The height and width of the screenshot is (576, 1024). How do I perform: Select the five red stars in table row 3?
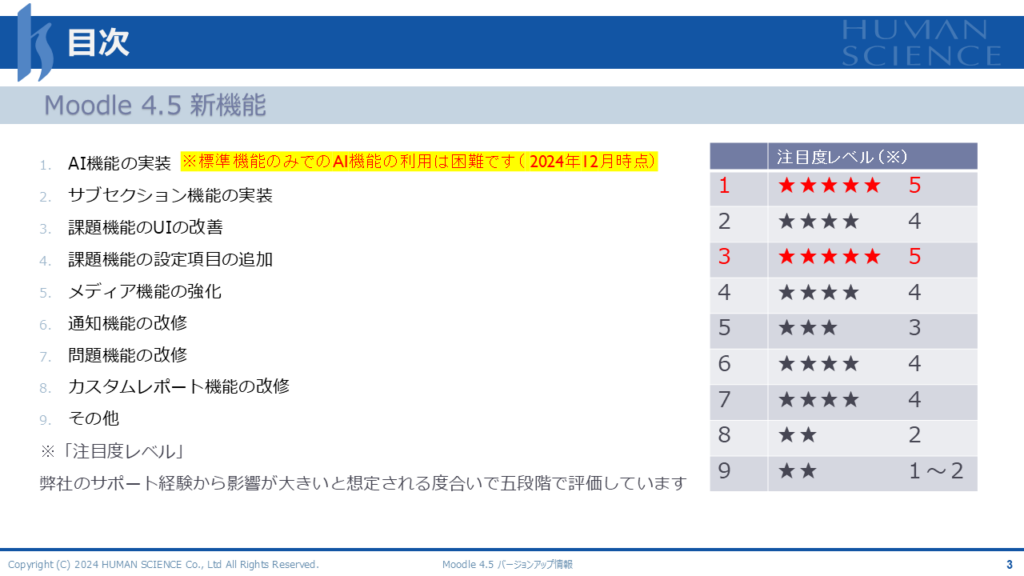pos(829,257)
